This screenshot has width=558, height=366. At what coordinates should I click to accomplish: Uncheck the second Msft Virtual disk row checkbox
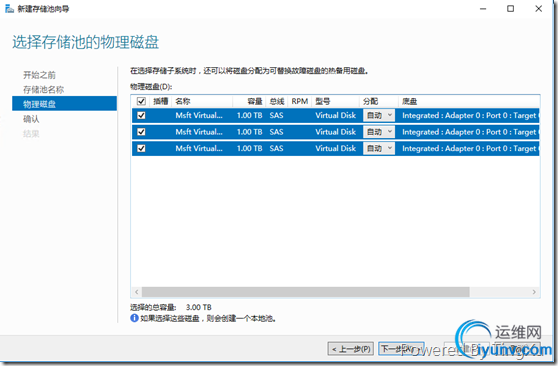point(141,132)
